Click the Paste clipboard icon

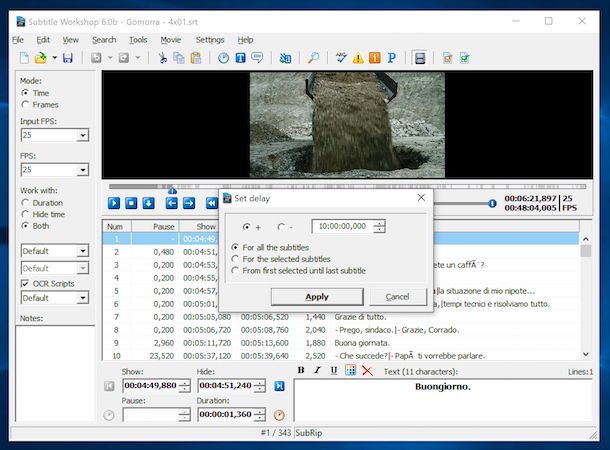coord(196,58)
